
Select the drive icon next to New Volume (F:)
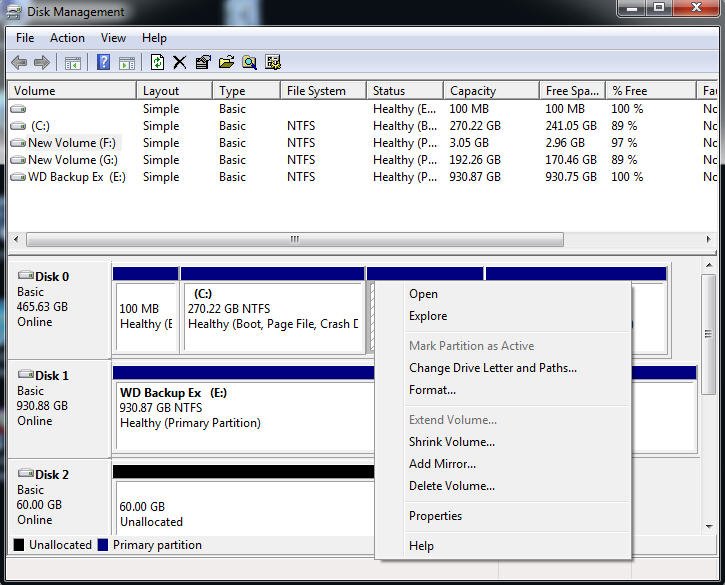click(18, 143)
